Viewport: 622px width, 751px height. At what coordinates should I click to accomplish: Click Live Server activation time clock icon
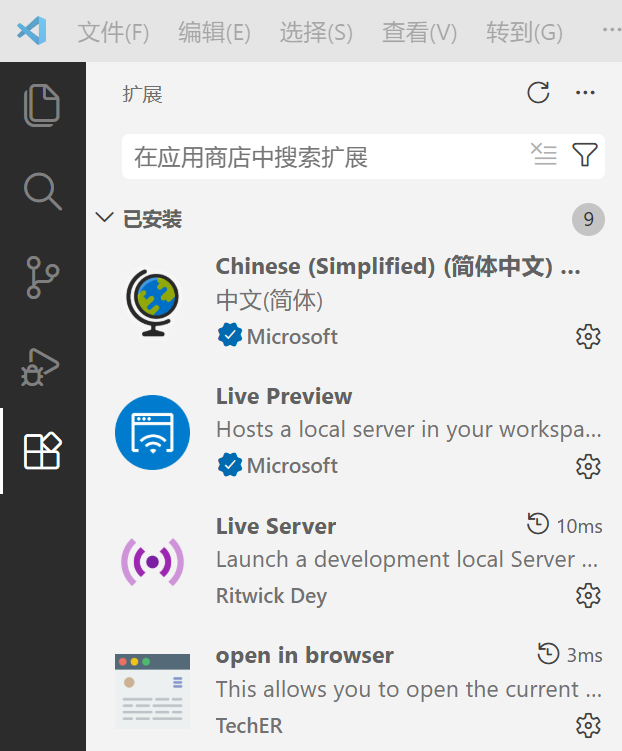pyautogui.click(x=538, y=523)
